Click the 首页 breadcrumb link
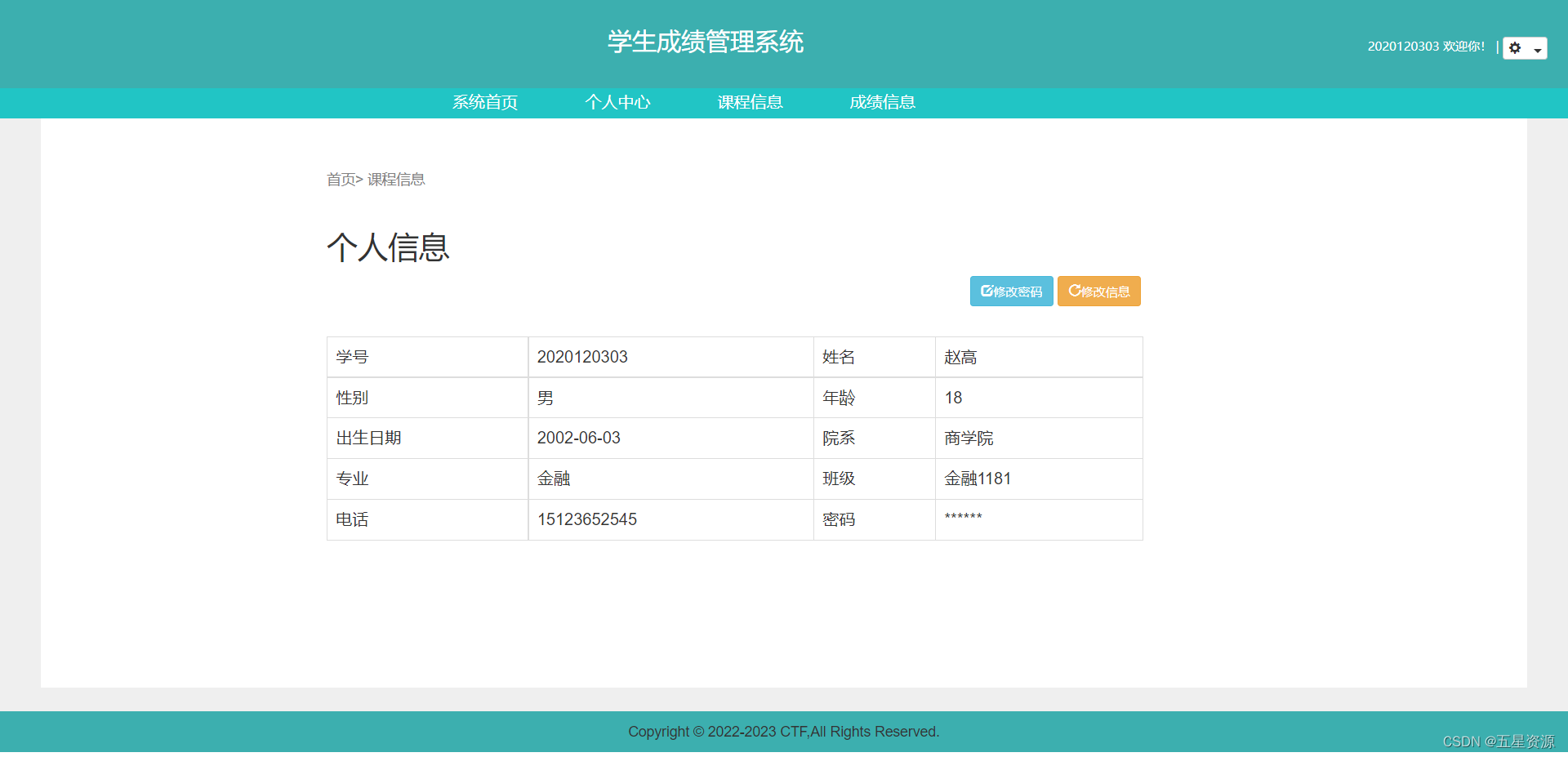This screenshot has width=1568, height=757. (341, 180)
